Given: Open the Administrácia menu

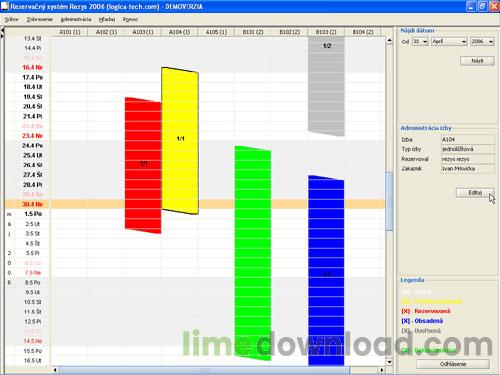Looking at the screenshot, I should 76,20.
